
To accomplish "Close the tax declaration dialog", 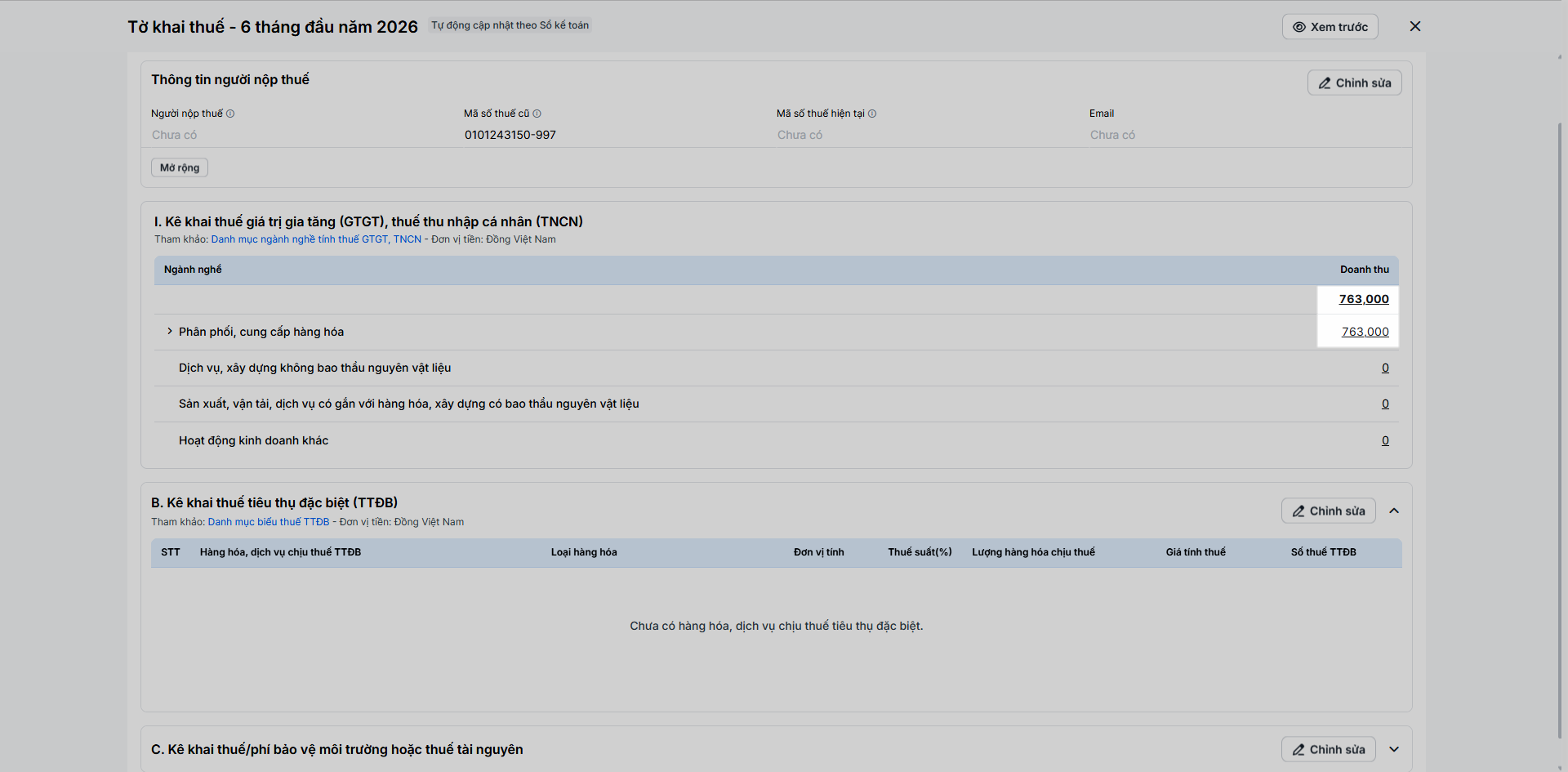I will click(1415, 26).
